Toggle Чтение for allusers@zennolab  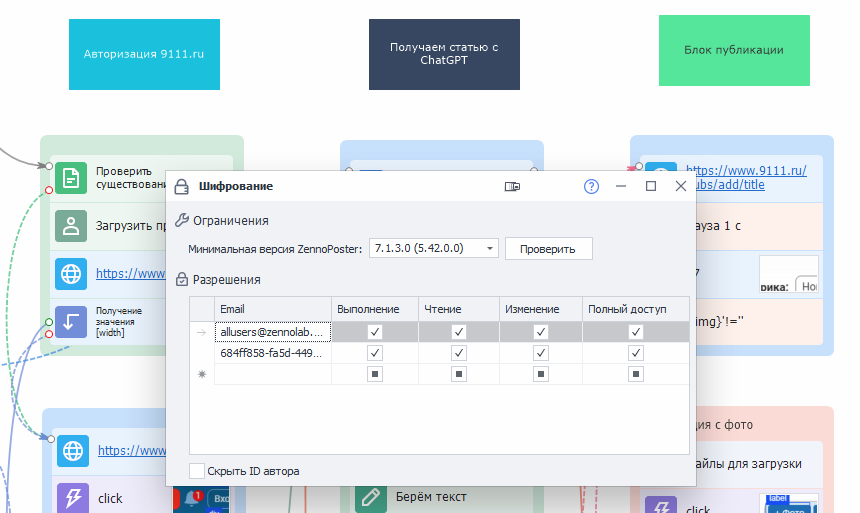pos(459,332)
